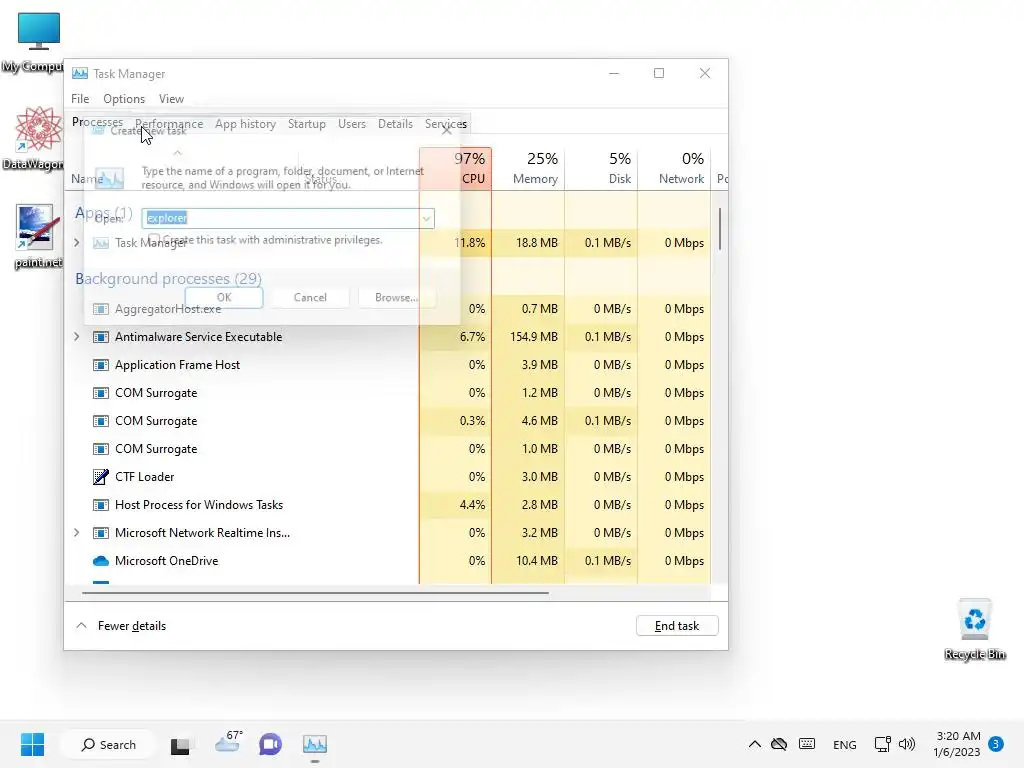The height and width of the screenshot is (768, 1024).
Task: Select the 10.4 MB OneDrive memory cell
Action: click(x=528, y=561)
